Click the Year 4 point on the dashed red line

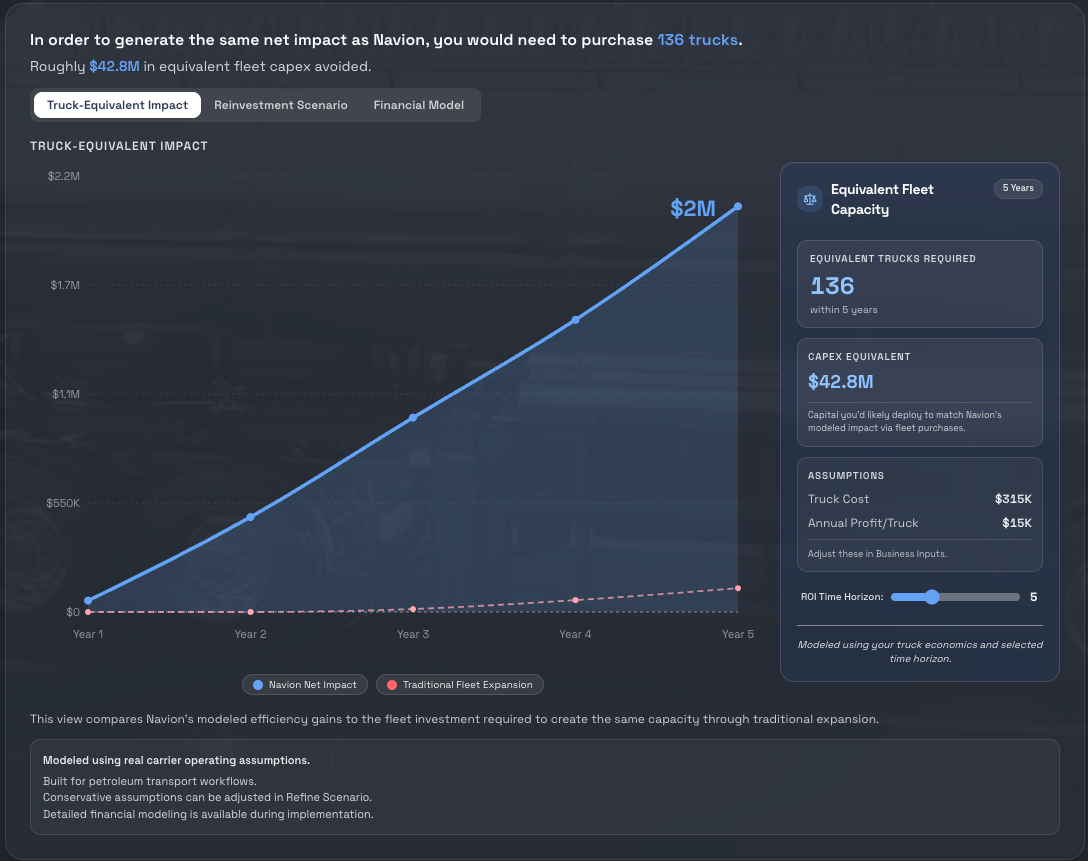(575, 600)
